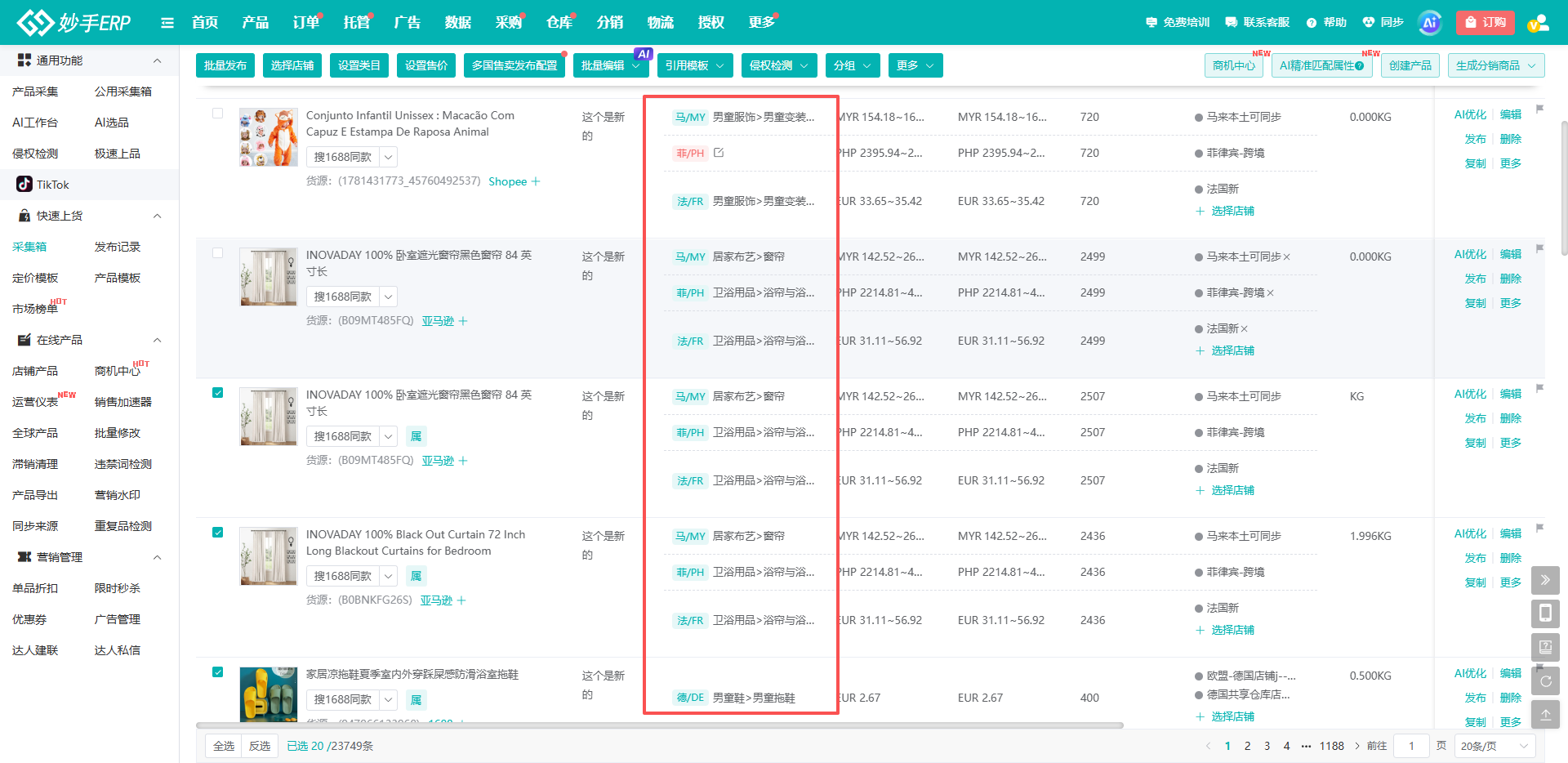Click 全选 to select all items

coord(224,746)
